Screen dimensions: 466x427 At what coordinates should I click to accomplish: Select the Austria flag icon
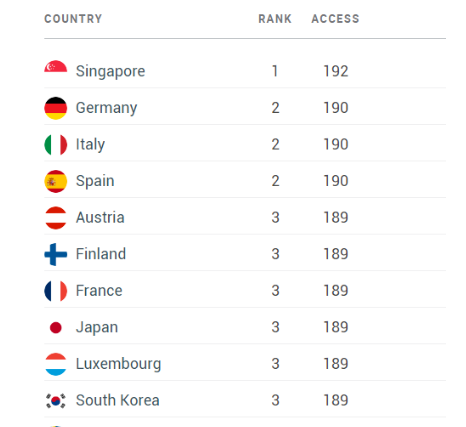click(56, 218)
